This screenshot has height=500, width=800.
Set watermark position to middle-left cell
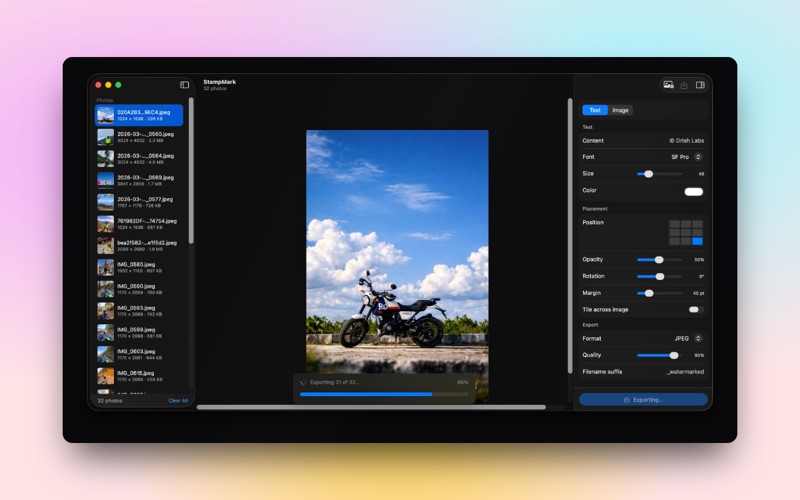pyautogui.click(x=674, y=233)
